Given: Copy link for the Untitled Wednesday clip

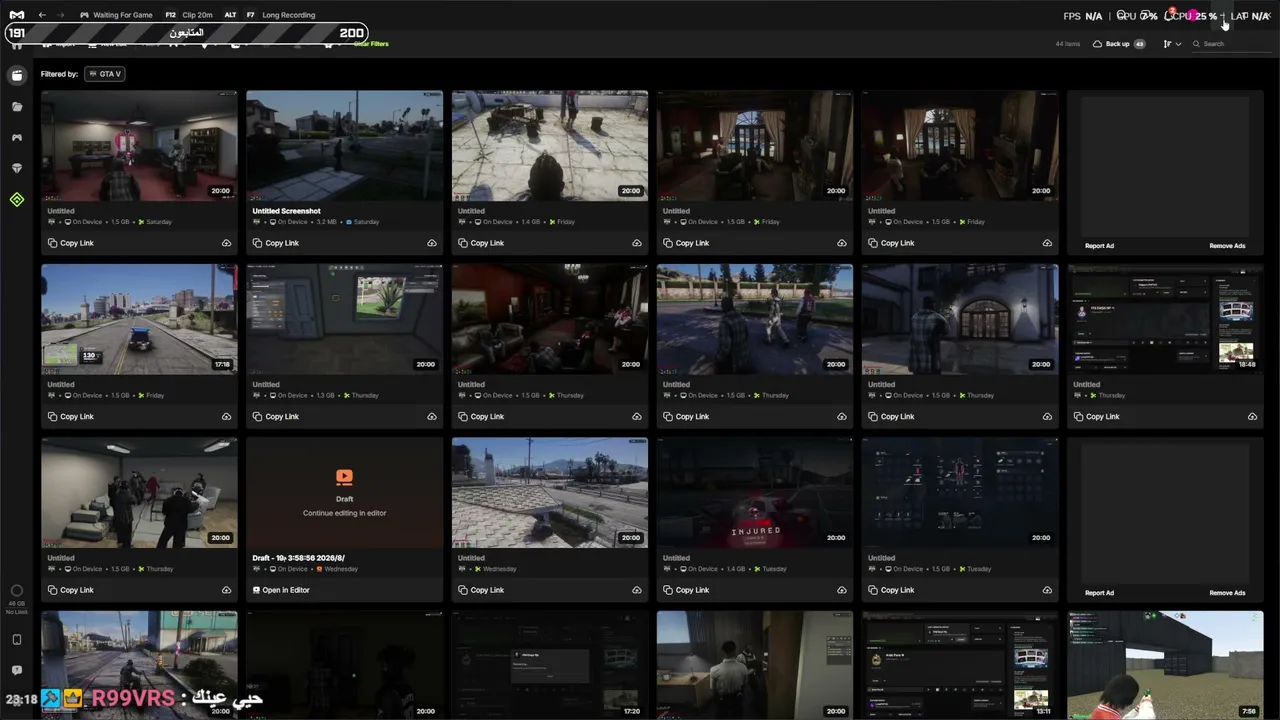Looking at the screenshot, I should pyautogui.click(x=480, y=590).
